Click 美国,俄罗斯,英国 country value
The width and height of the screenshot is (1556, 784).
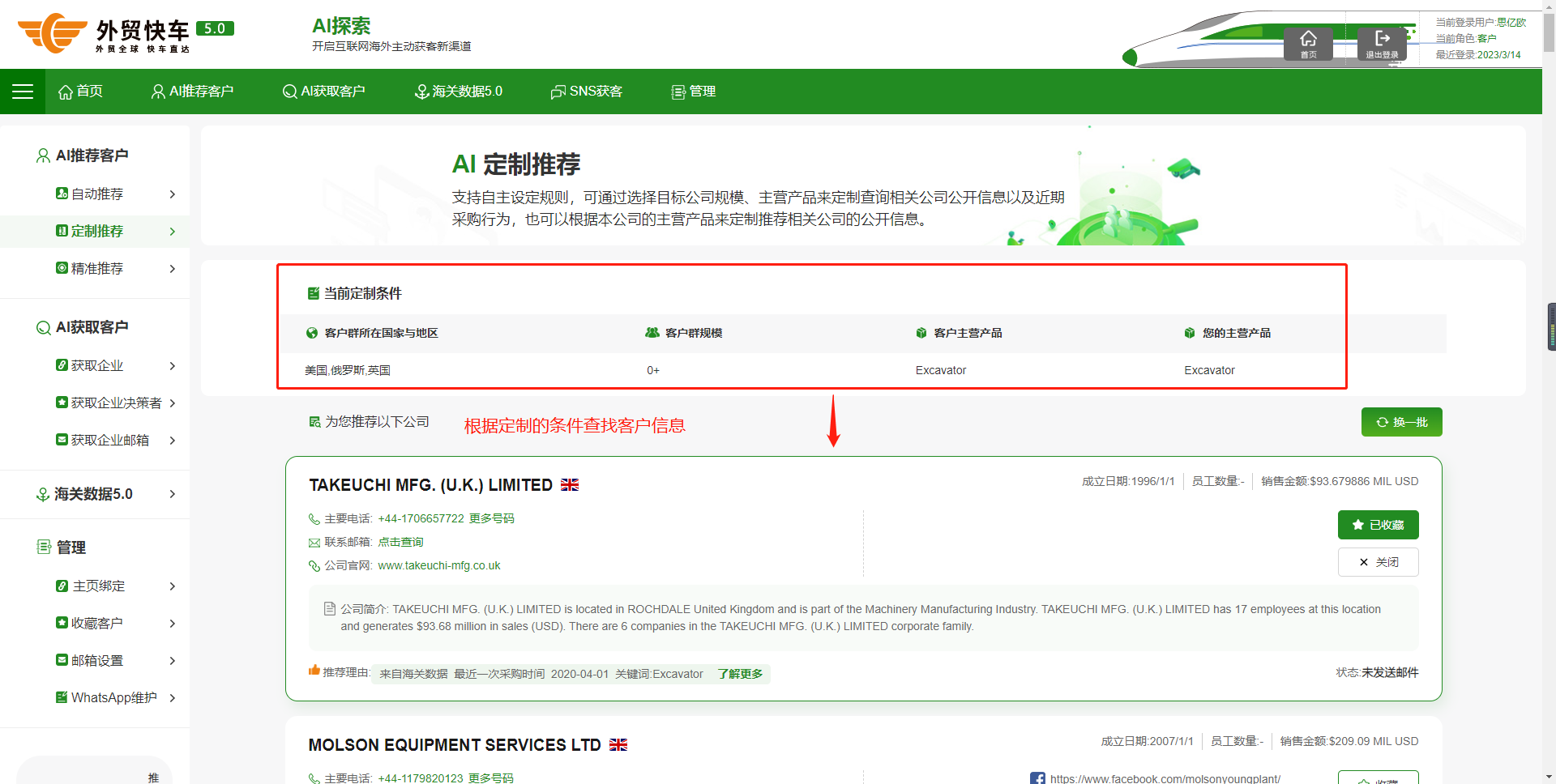[348, 370]
